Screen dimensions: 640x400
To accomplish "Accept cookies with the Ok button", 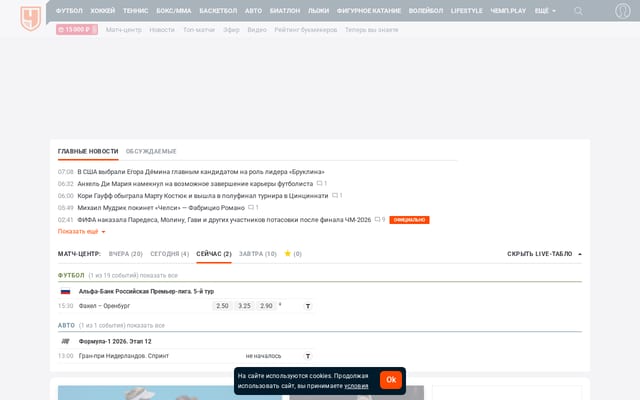I will (391, 380).
